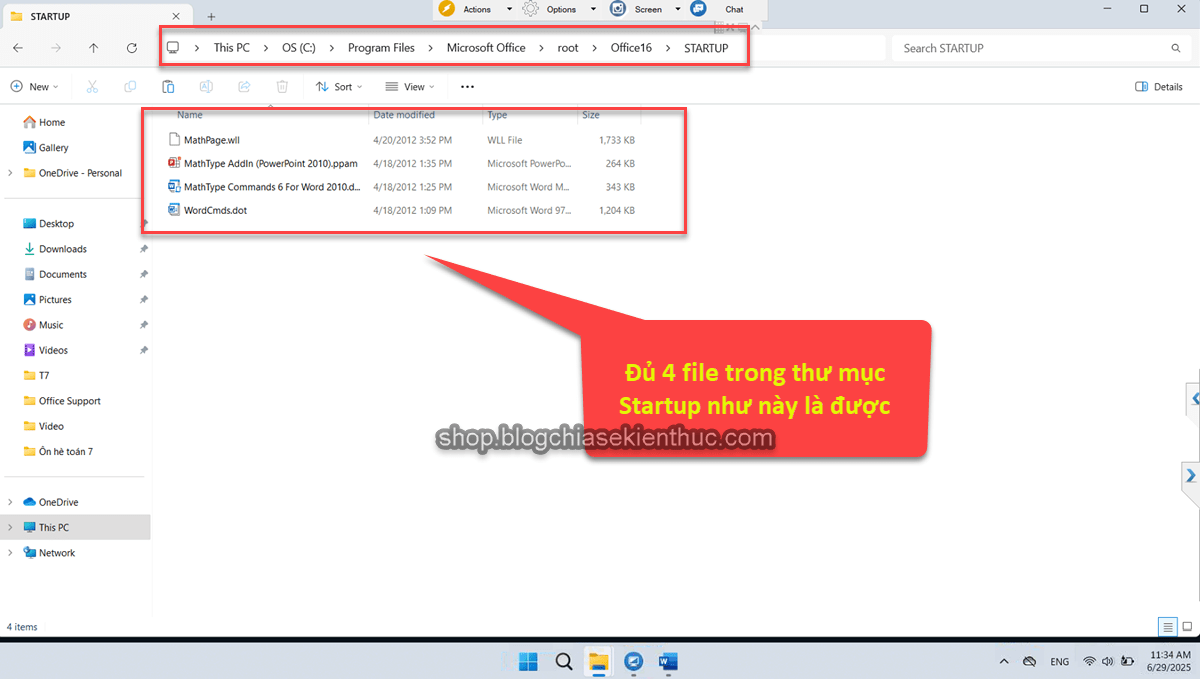Click the Actions pencil icon
The image size is (1200, 679).
pyautogui.click(x=446, y=9)
